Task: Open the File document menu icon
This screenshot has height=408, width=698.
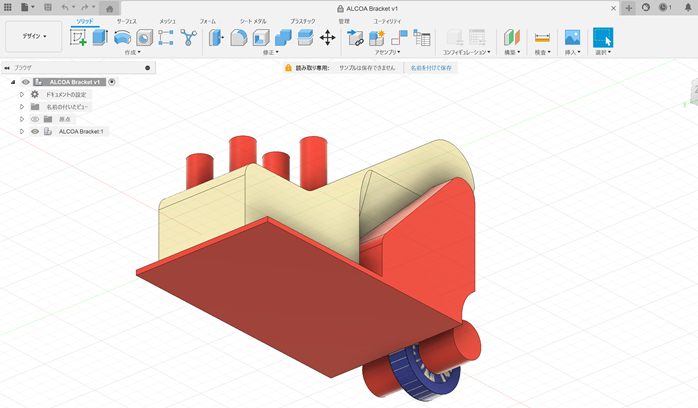Action: 27,7
